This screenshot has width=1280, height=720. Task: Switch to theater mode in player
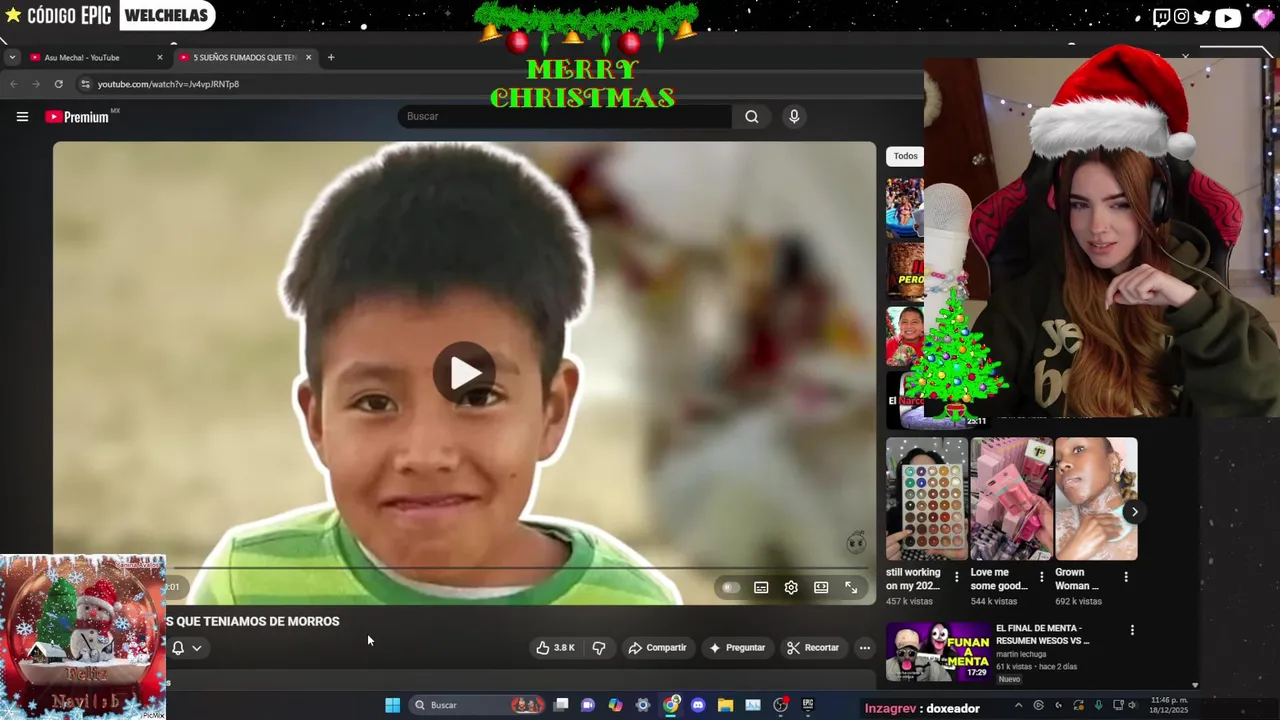point(821,588)
